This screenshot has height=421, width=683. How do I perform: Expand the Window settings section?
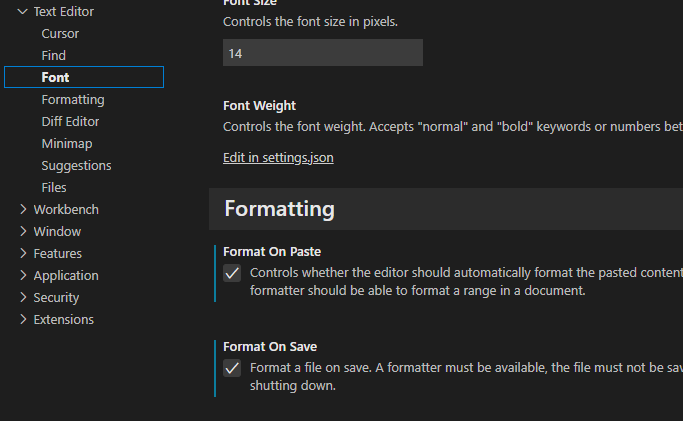23,231
